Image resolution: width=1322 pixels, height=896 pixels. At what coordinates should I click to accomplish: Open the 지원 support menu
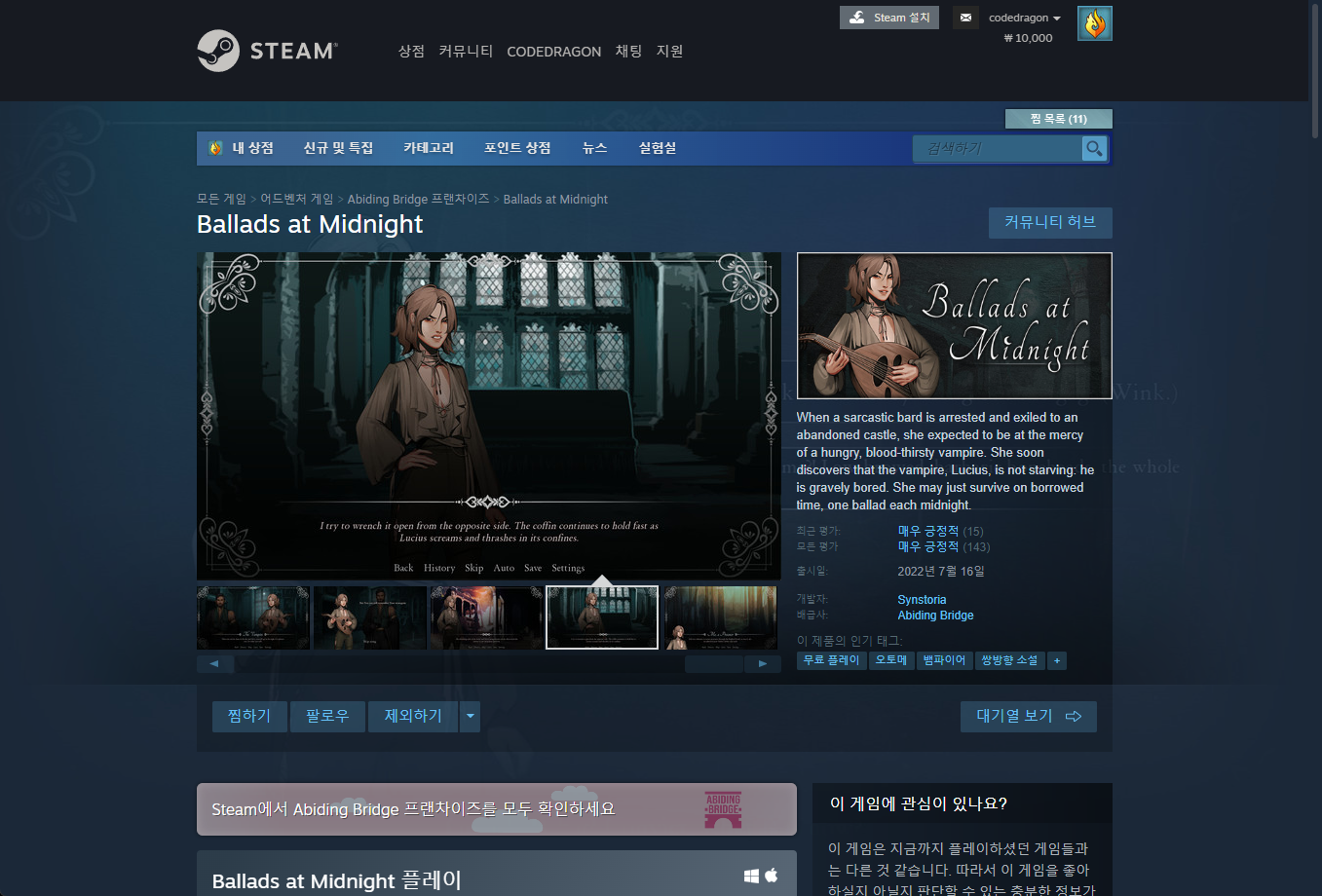point(670,51)
